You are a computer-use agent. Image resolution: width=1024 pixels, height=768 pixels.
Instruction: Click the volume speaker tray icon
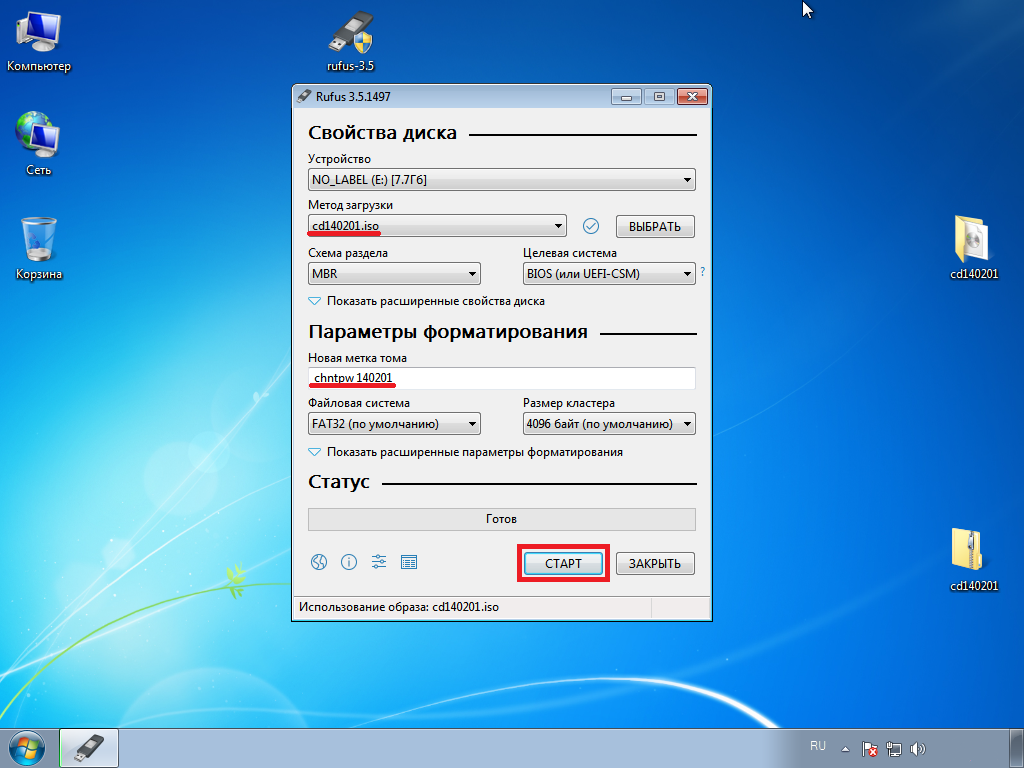tap(919, 749)
